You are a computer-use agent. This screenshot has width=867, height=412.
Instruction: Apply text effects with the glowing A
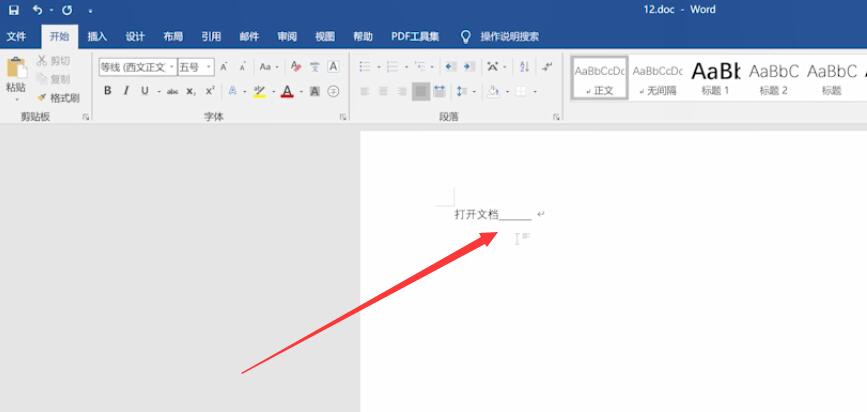pos(233,91)
